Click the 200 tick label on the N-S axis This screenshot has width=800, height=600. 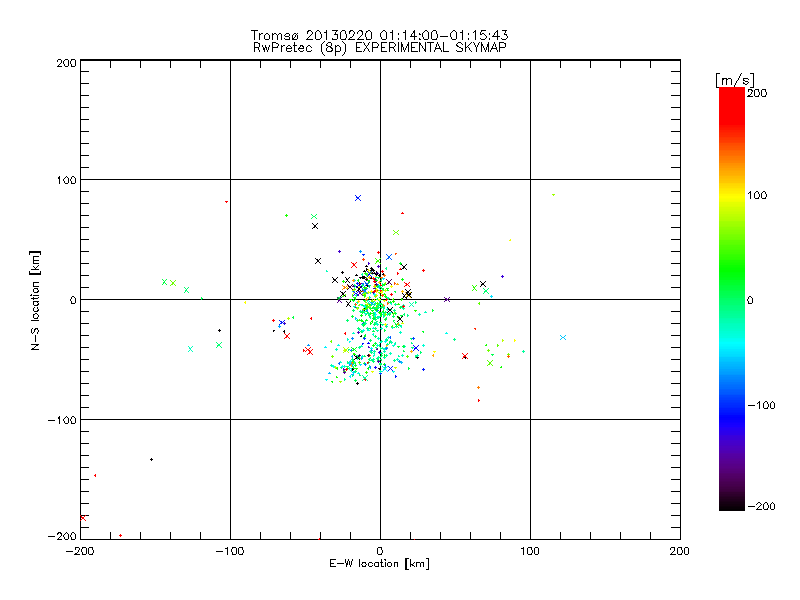click(66, 63)
